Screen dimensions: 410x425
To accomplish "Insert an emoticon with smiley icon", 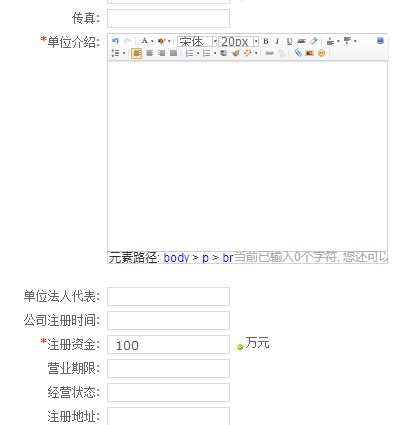I will click(x=321, y=53).
